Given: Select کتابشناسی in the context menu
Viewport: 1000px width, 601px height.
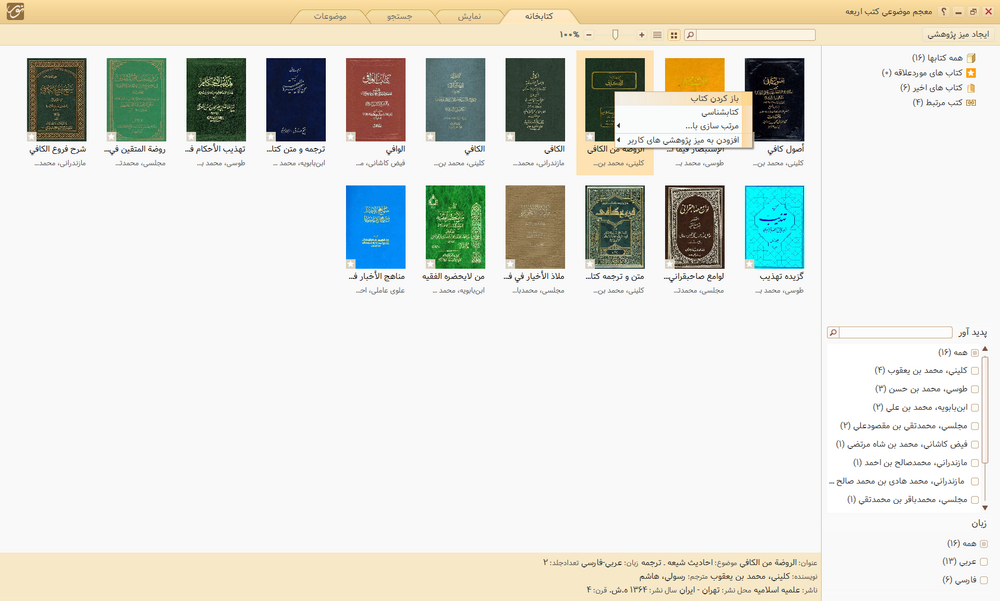Looking at the screenshot, I should [x=683, y=112].
